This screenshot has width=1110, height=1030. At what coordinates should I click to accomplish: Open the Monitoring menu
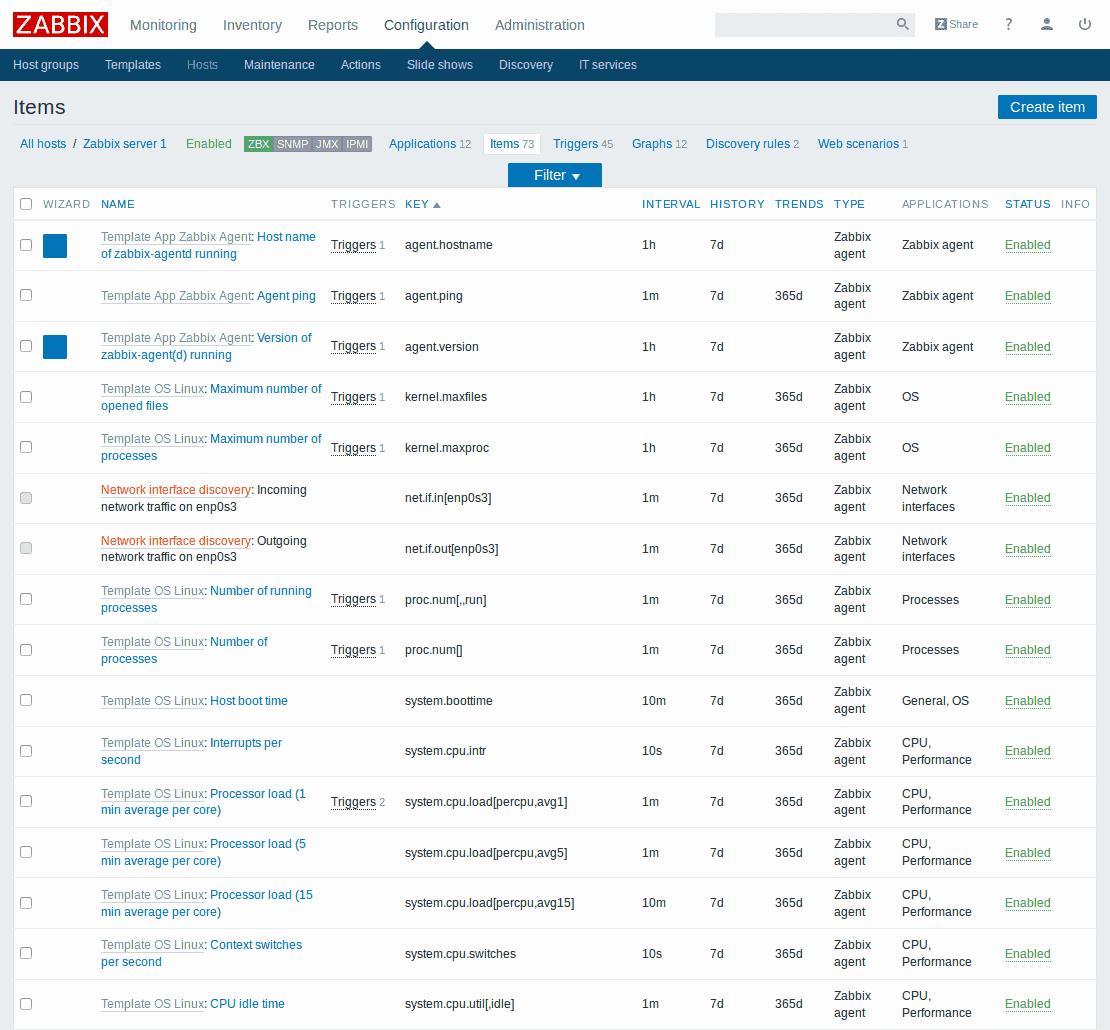click(x=163, y=25)
